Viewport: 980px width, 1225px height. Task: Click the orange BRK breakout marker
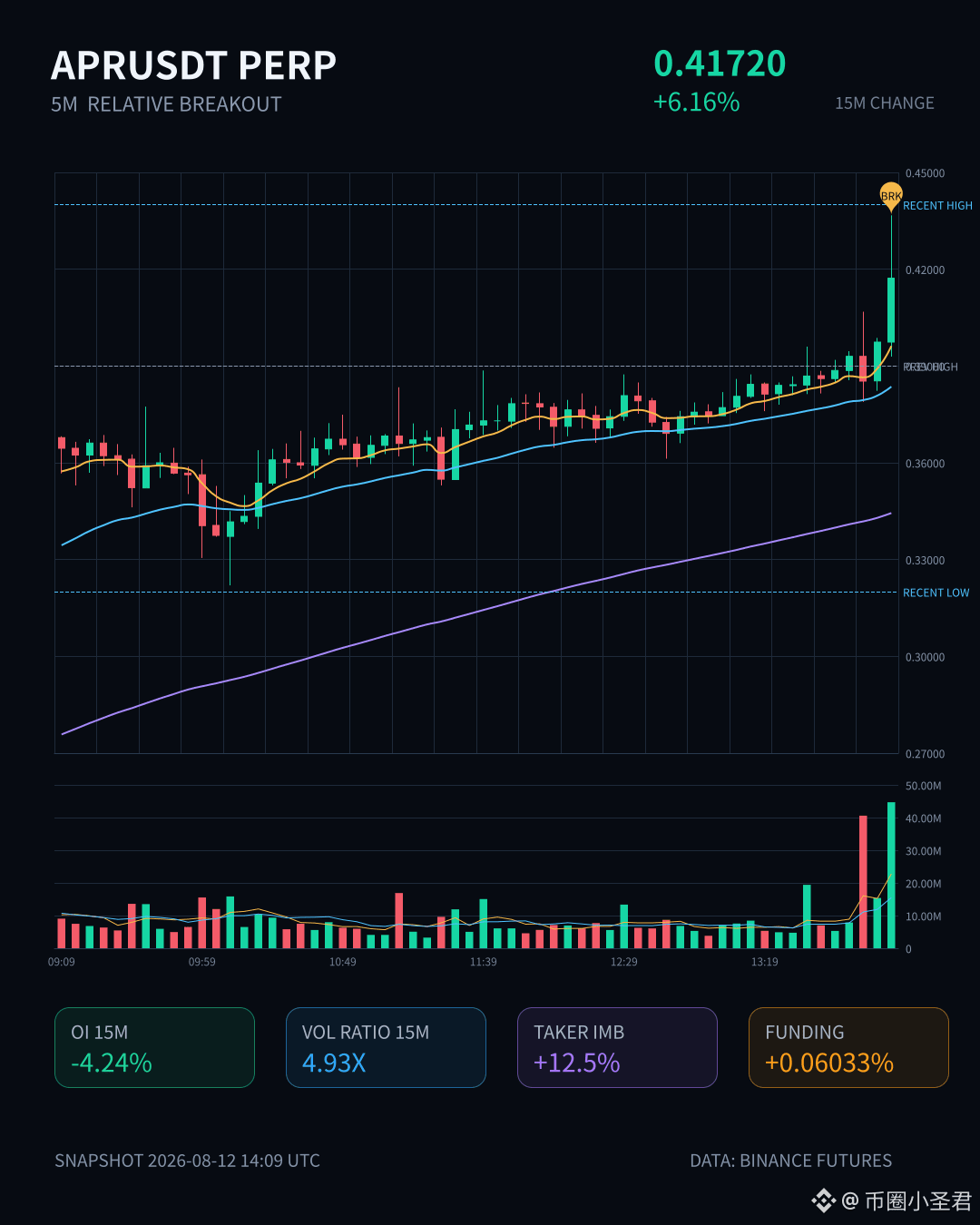tap(891, 197)
